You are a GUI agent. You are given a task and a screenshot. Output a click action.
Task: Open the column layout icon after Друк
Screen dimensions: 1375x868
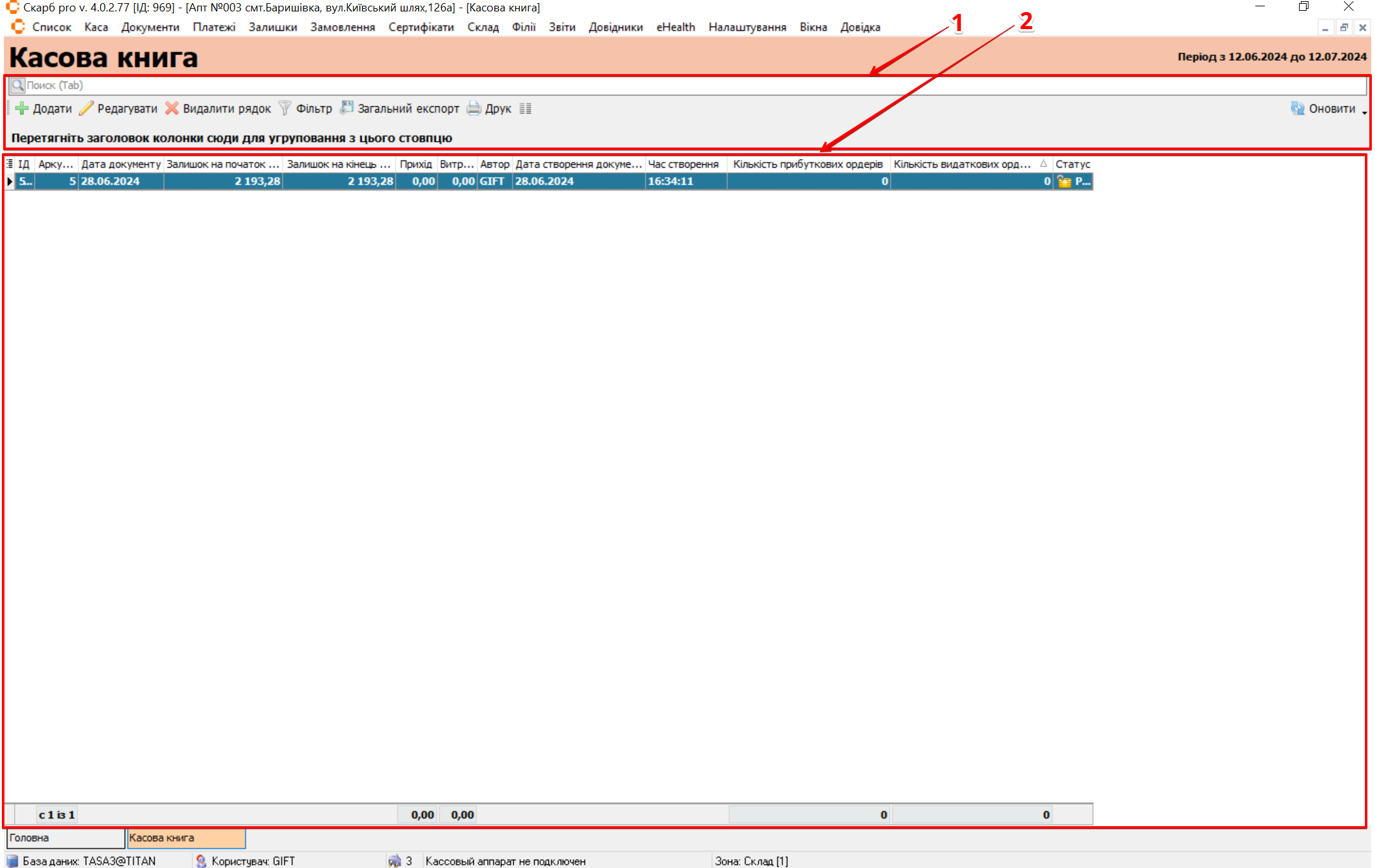pyautogui.click(x=525, y=108)
